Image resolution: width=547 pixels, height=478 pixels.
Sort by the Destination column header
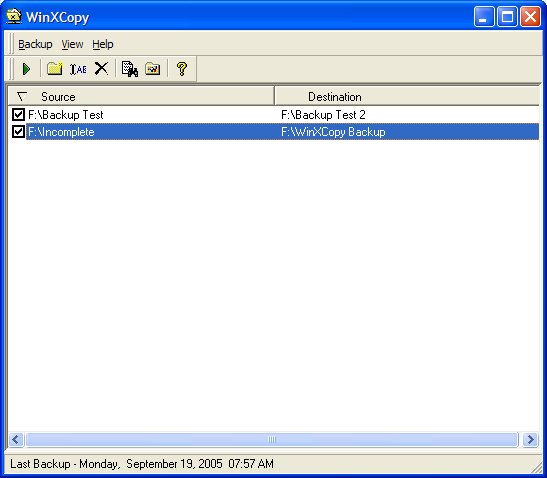pos(407,96)
